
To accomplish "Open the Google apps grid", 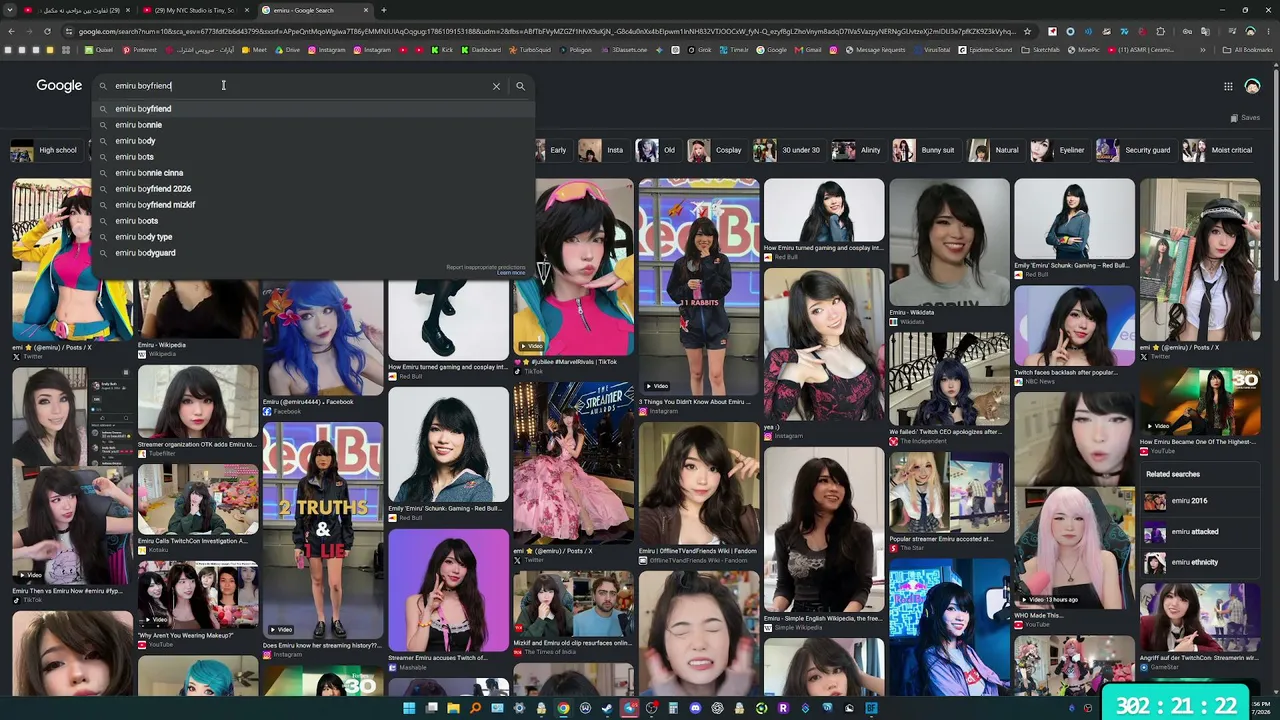I will [1228, 86].
